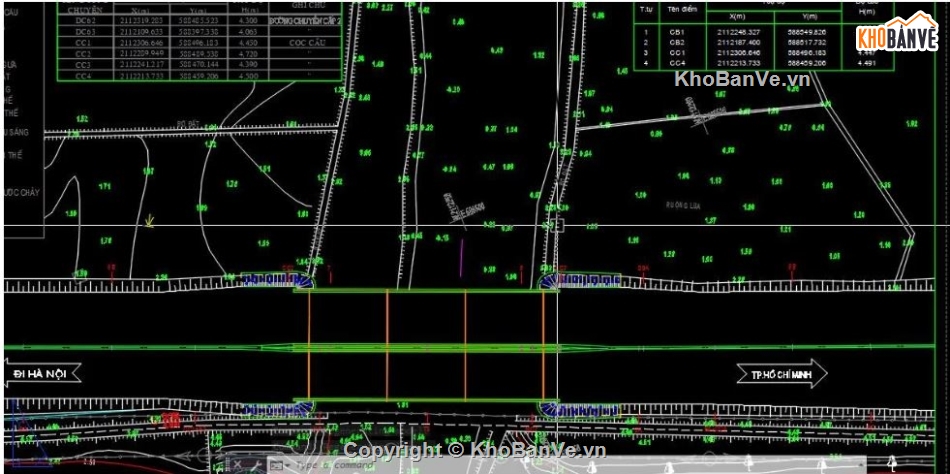Click 'CB2' in right coordinate table
The width and height of the screenshot is (950, 474).
(676, 42)
